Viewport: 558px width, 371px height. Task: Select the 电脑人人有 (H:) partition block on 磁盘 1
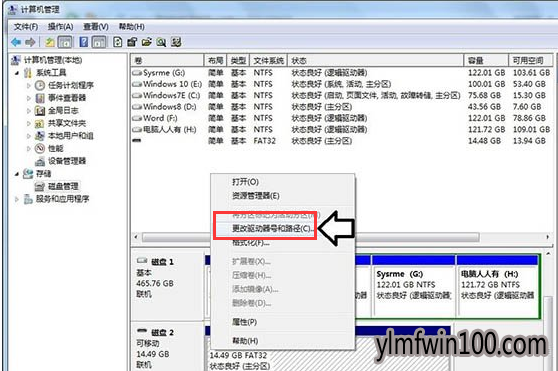coord(498,286)
